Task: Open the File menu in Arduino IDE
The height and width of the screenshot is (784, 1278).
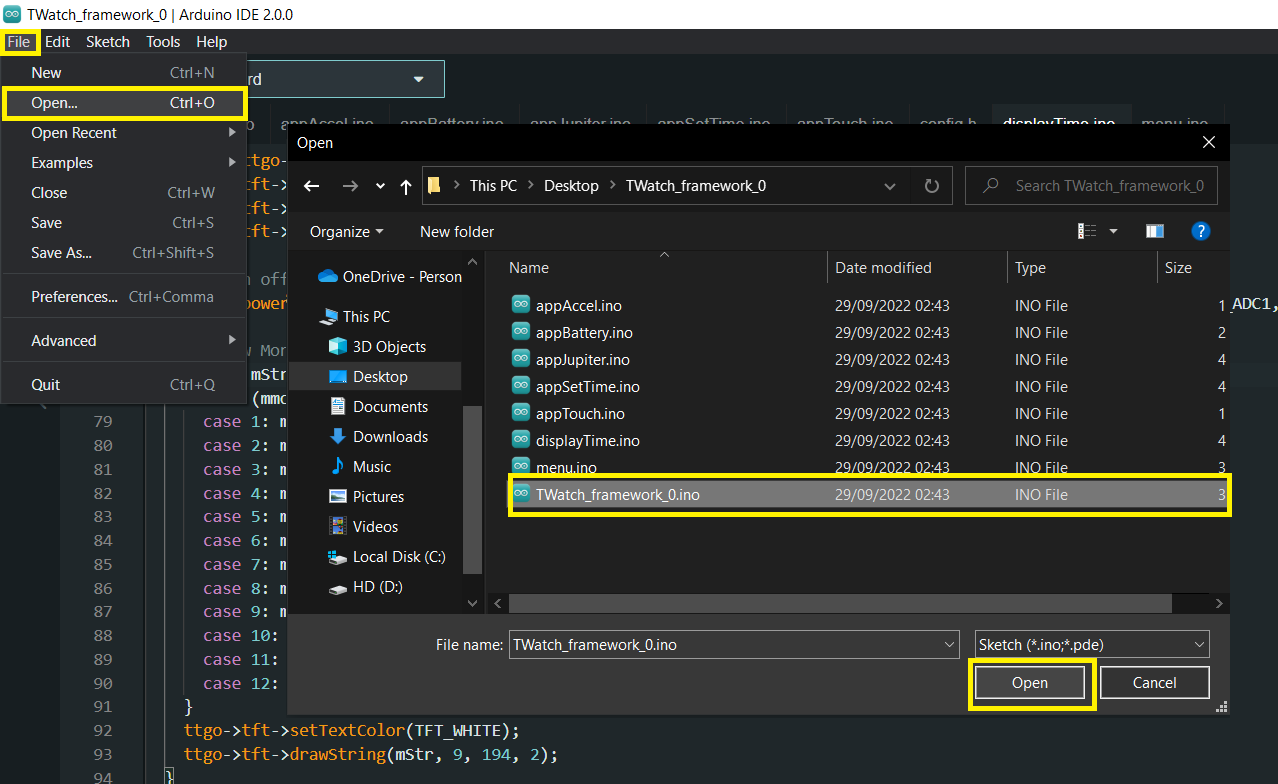Action: [x=19, y=42]
